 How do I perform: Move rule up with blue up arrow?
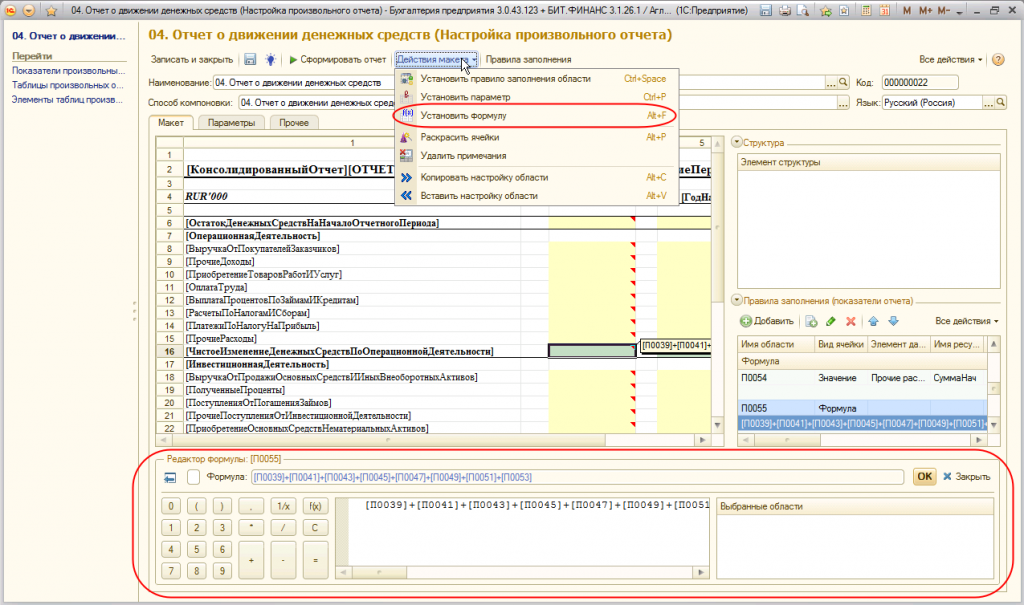coord(874,321)
